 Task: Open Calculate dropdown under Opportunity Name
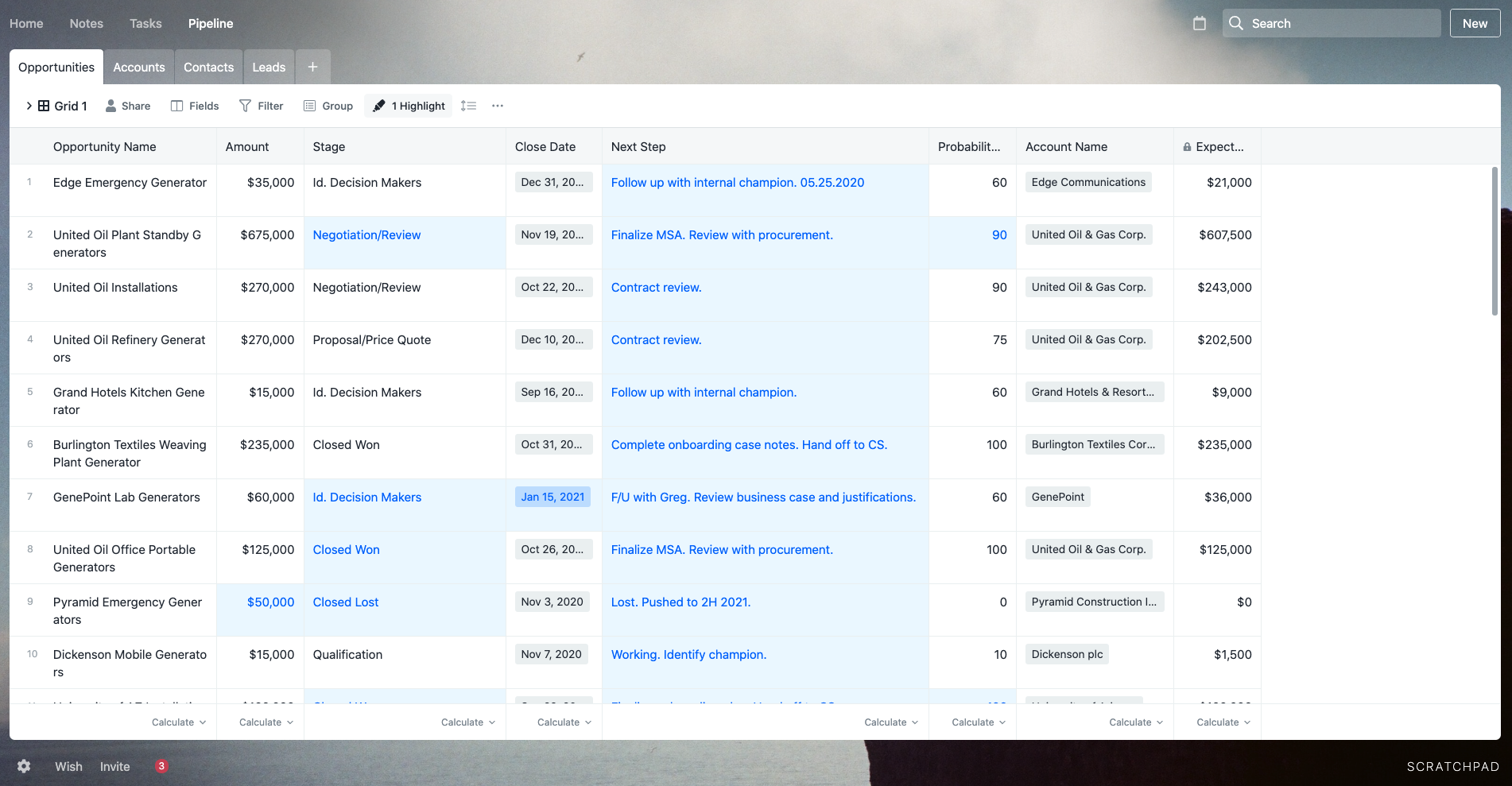tap(179, 722)
